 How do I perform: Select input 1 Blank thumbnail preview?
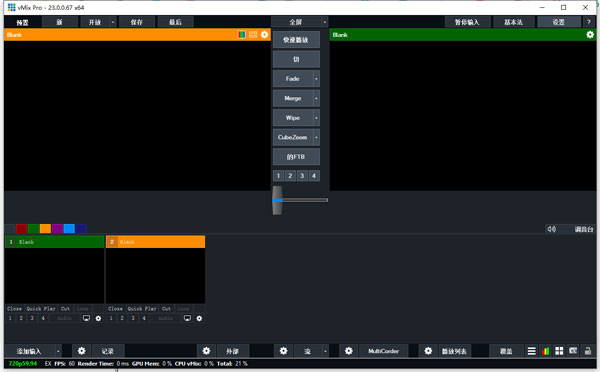coord(54,276)
